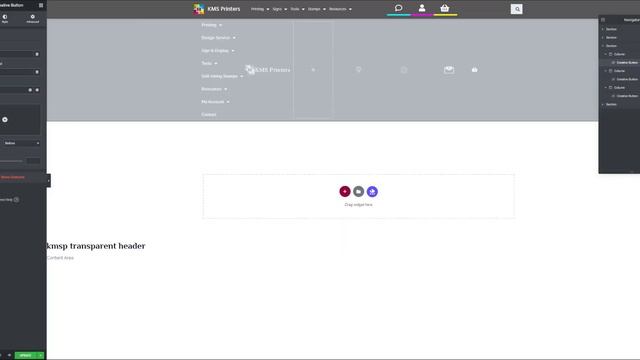Expand Design Service in vertical menu
The width and height of the screenshot is (640, 360).
coord(218,38)
